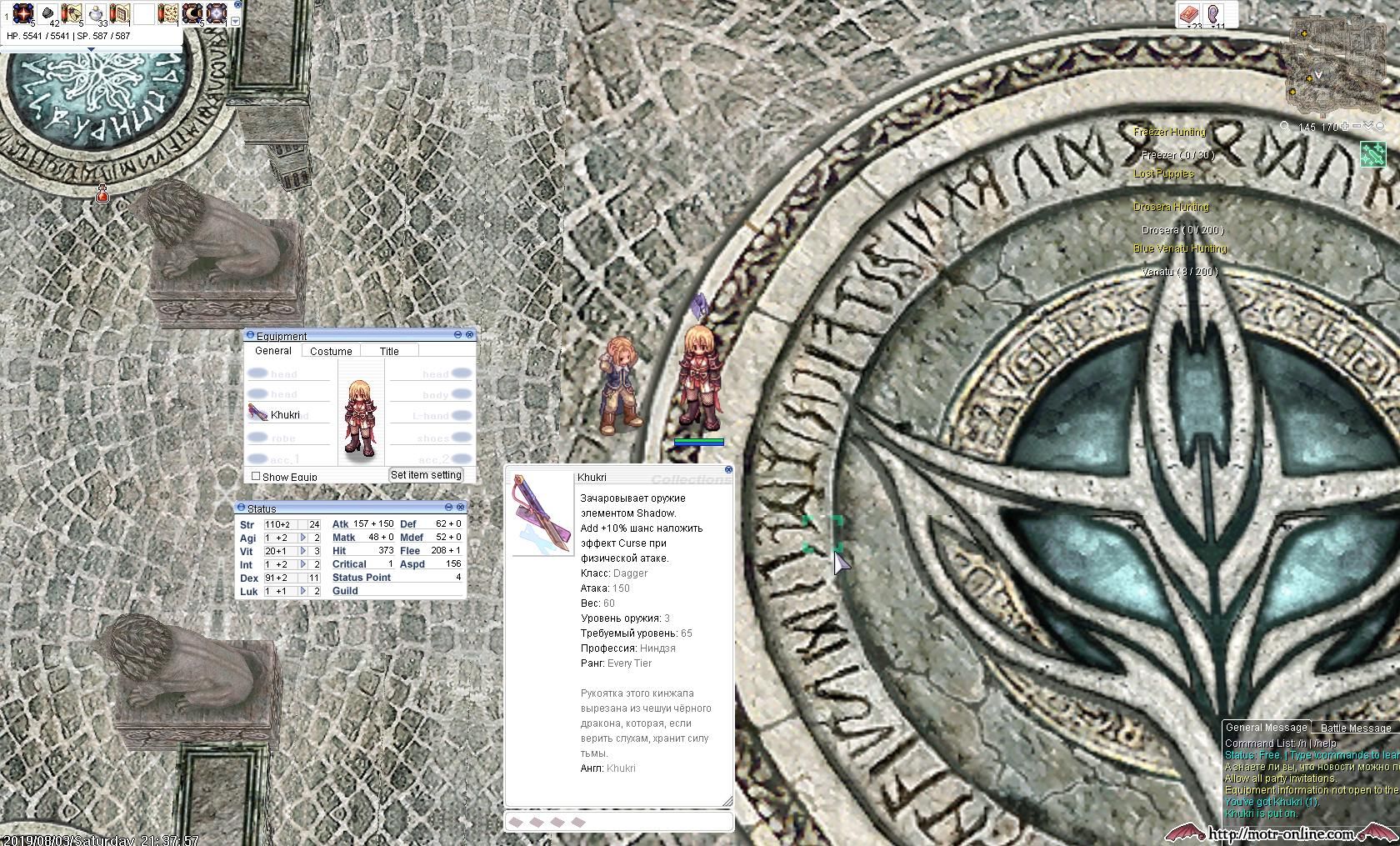Click the red book buff status icon
Screen dimensions: 1400x846
point(1188,13)
